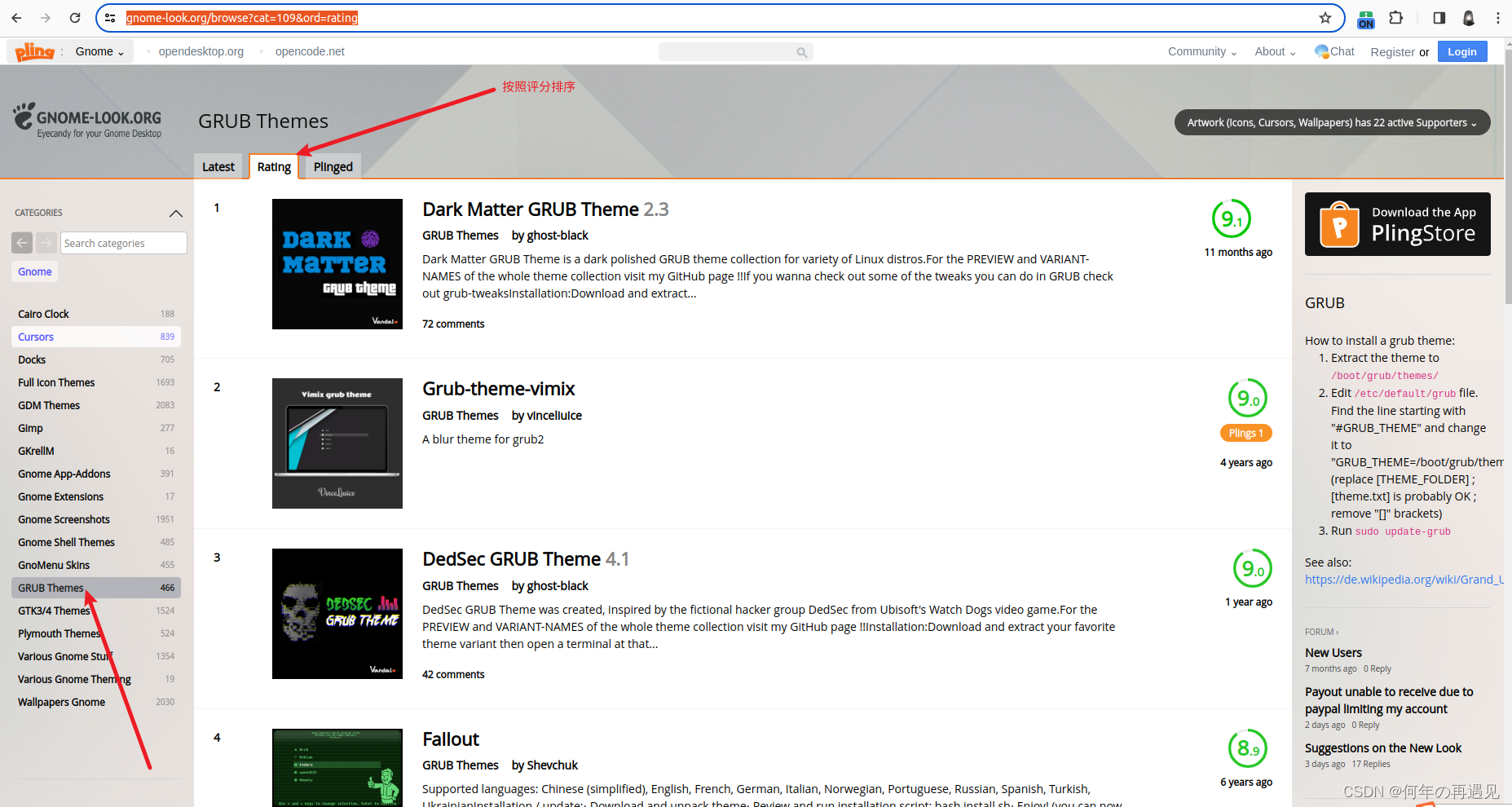1512x807 pixels.
Task: Open the Wikipedia GRUB link
Action: click(x=1404, y=580)
